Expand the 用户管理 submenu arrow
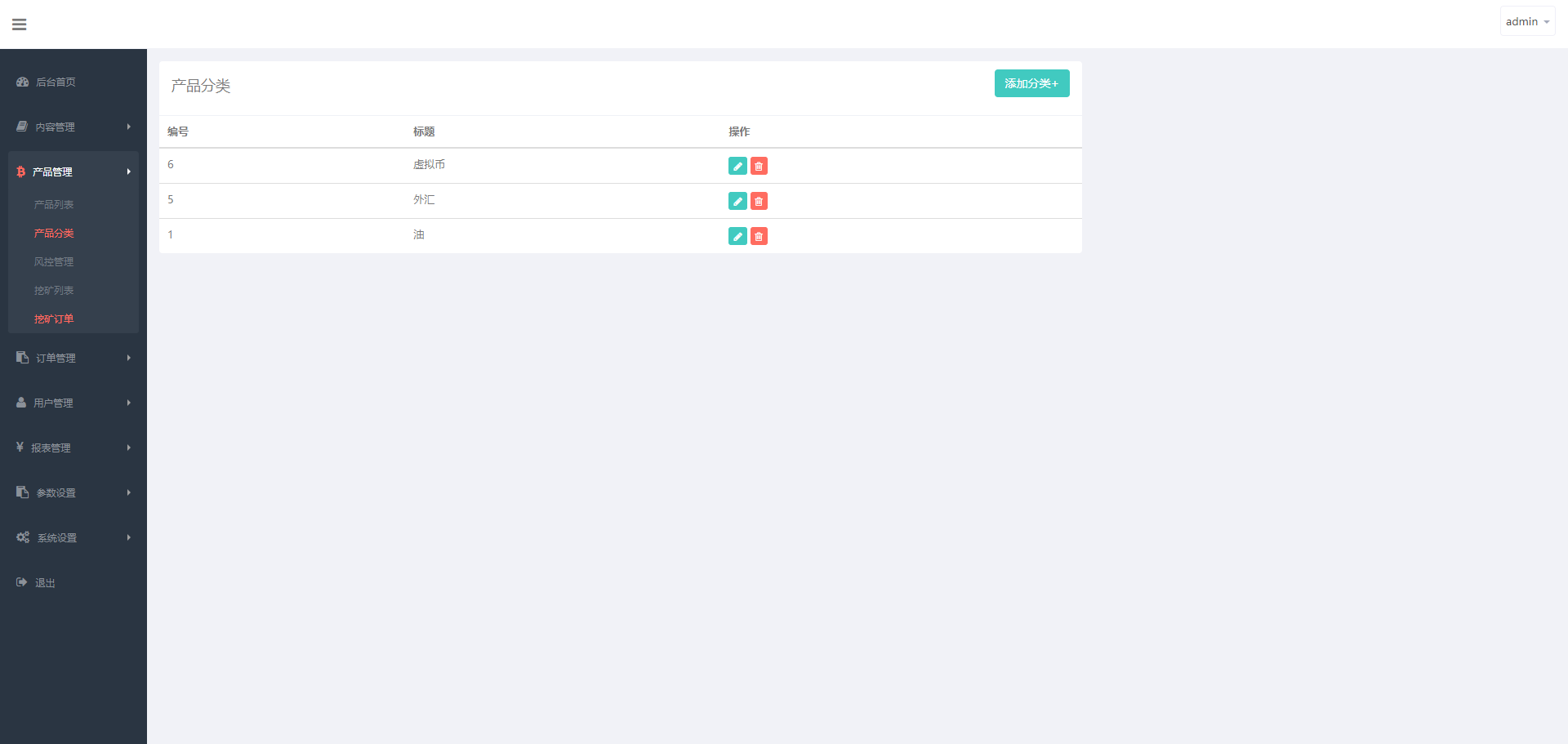 click(129, 403)
